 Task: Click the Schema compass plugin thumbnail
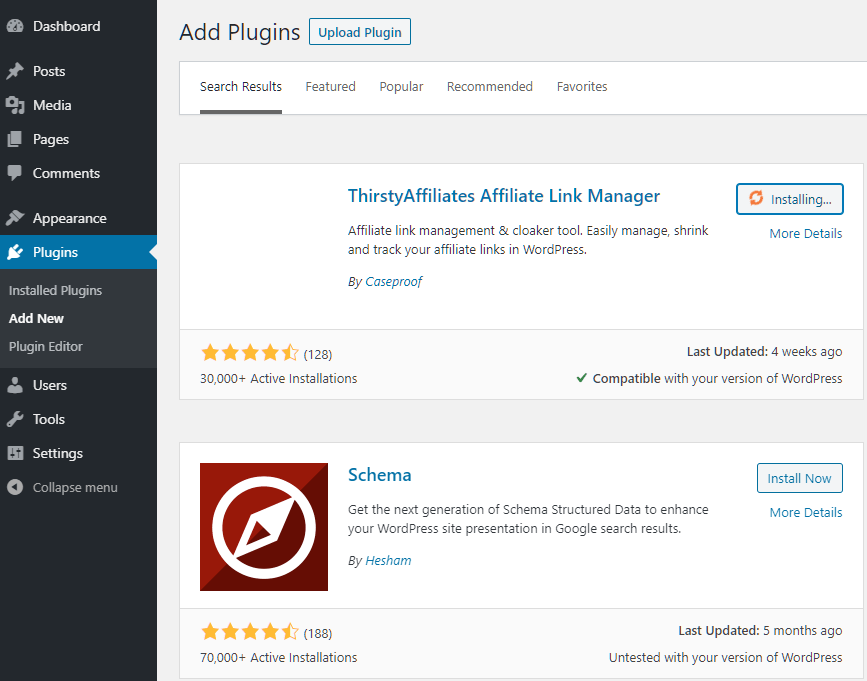coord(264,527)
